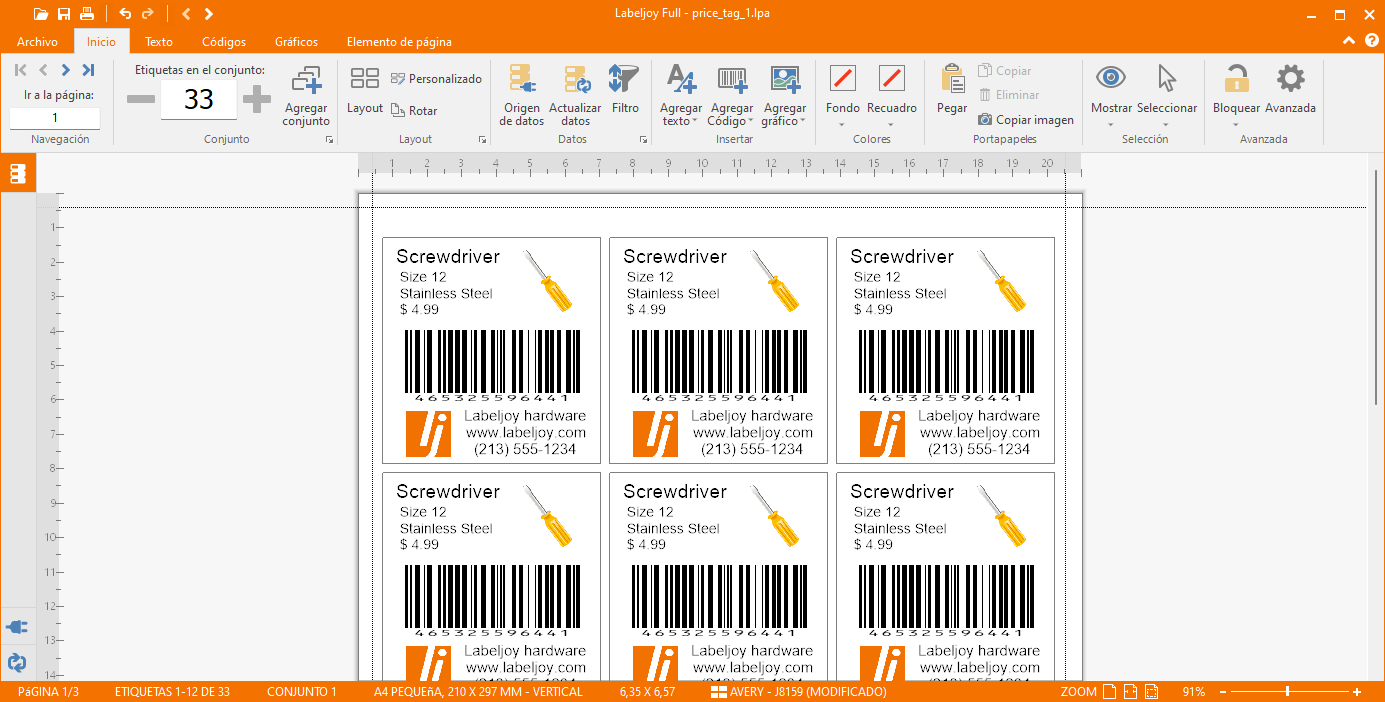1385x702 pixels.
Task: Open Recuadro border color swatch
Action: pos(892,78)
